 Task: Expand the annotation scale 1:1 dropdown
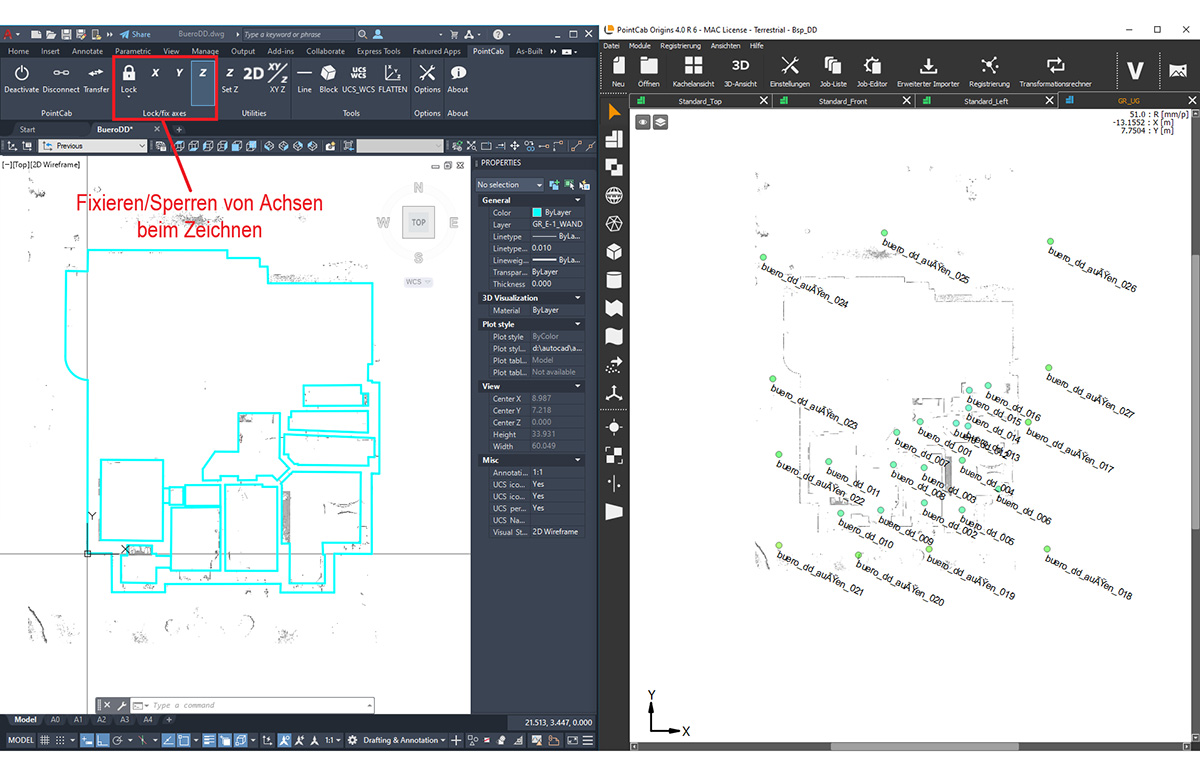337,740
